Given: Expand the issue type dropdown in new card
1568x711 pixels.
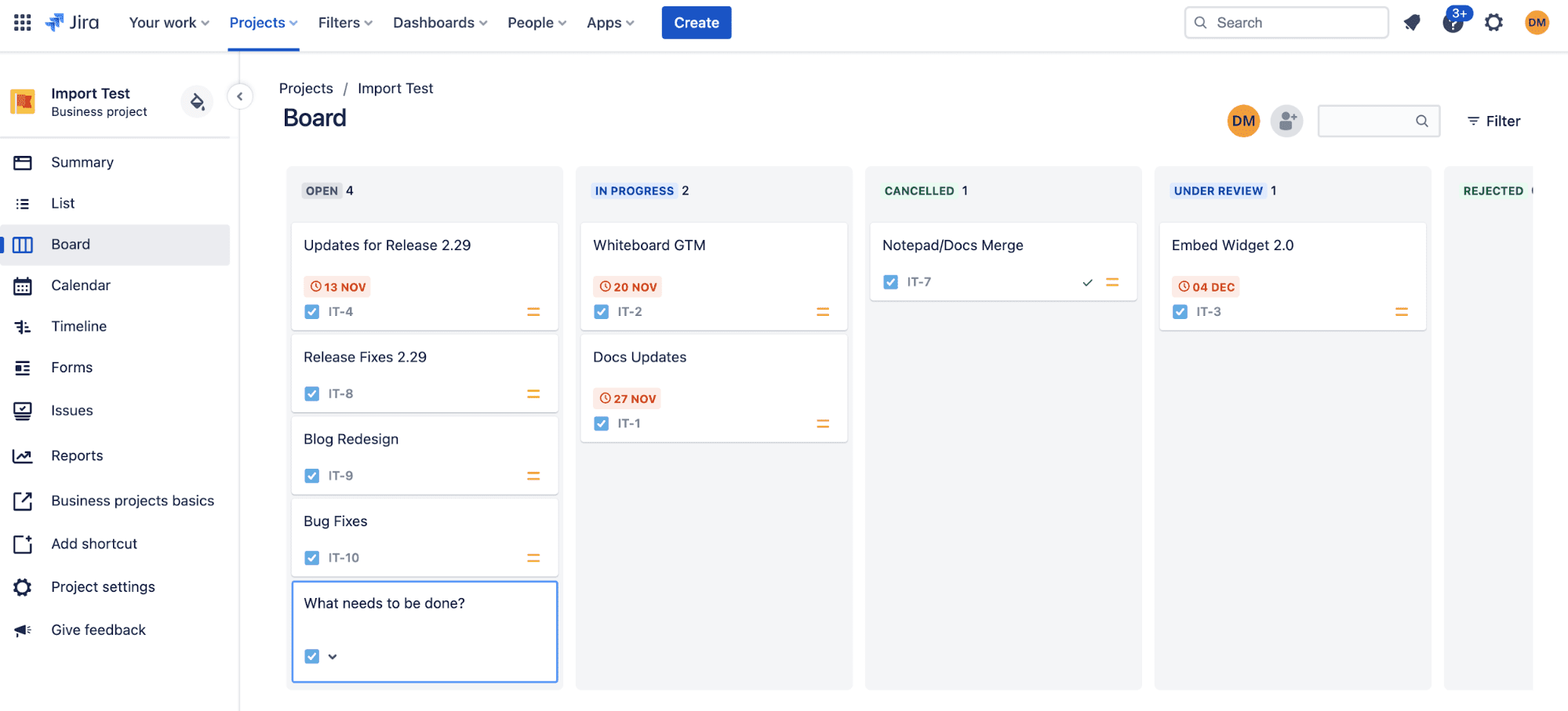Looking at the screenshot, I should 333,657.
